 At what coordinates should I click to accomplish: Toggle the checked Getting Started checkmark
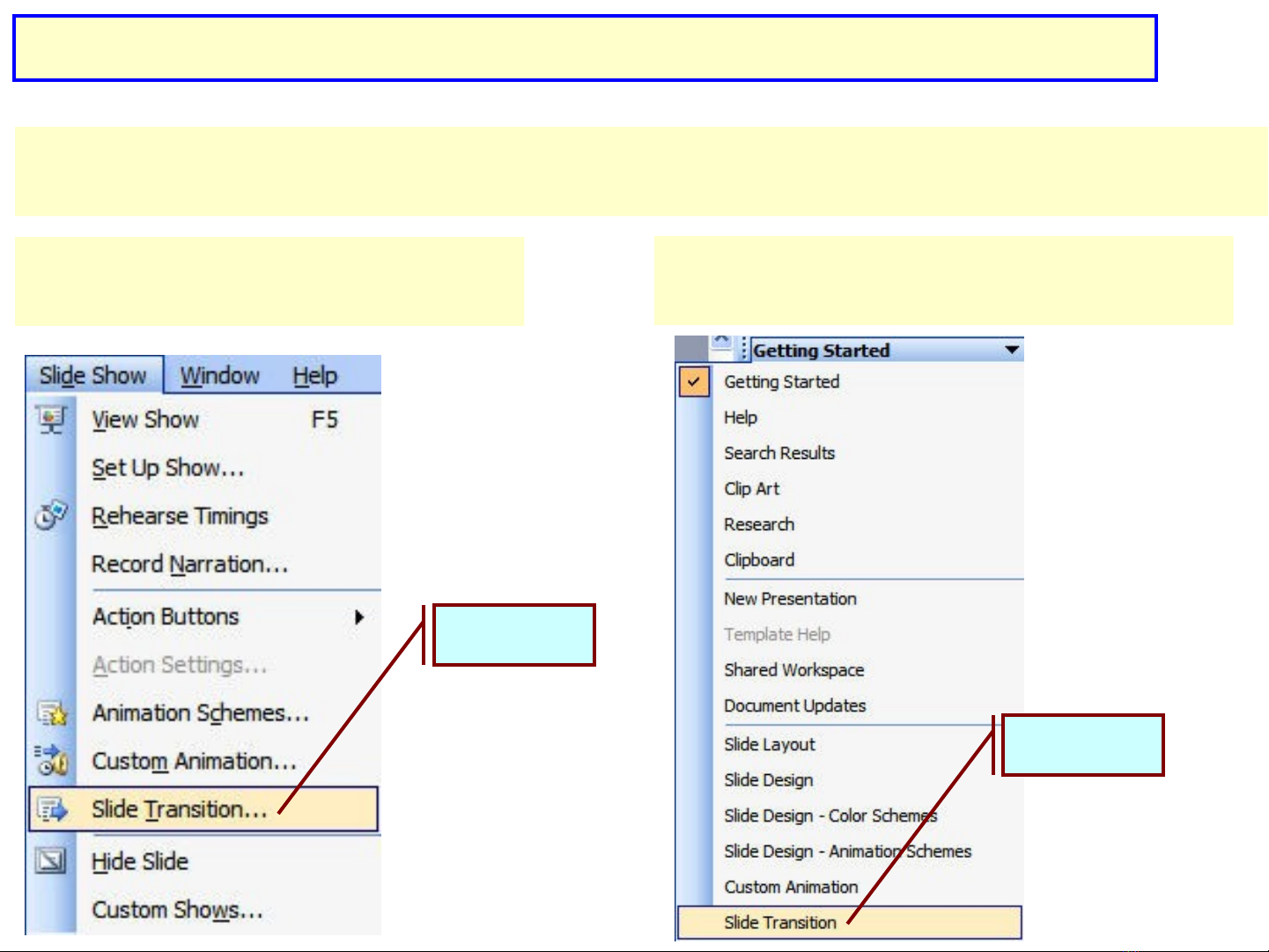click(694, 382)
